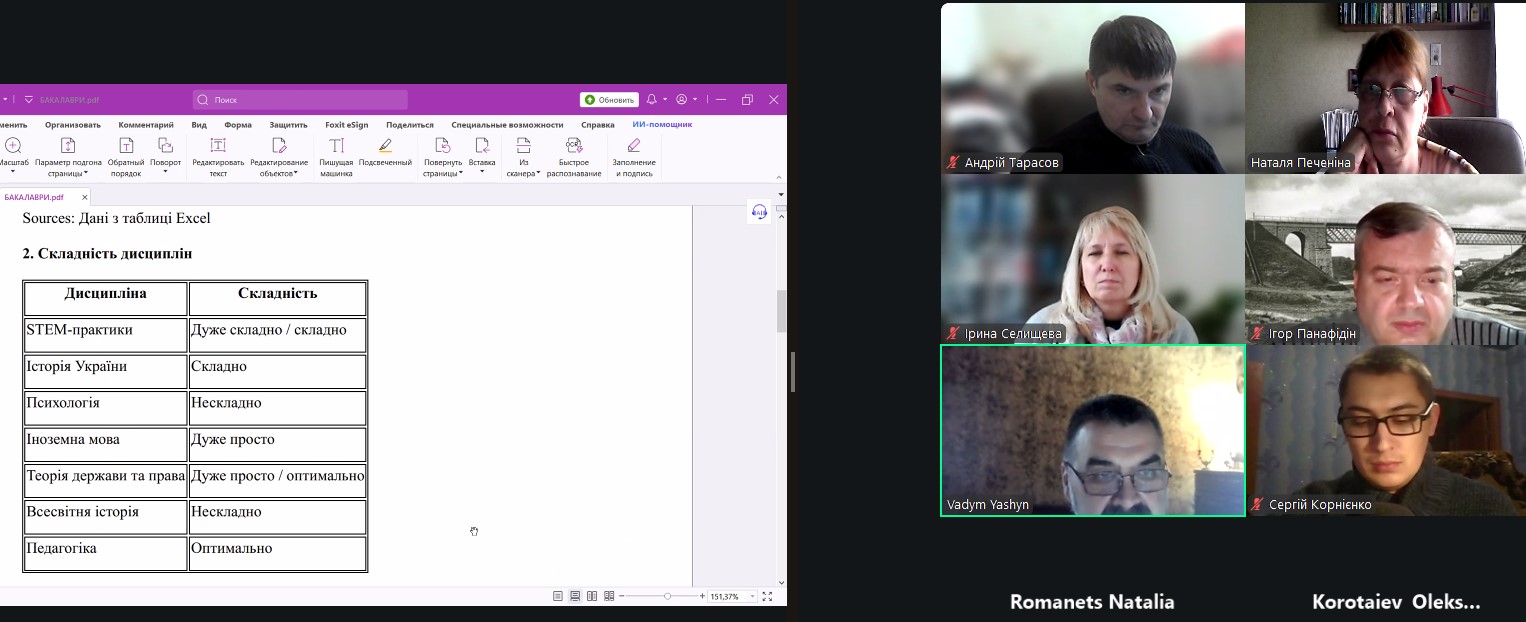
Task: Enable continuous page view mode
Action: pyautogui.click(x=575, y=596)
